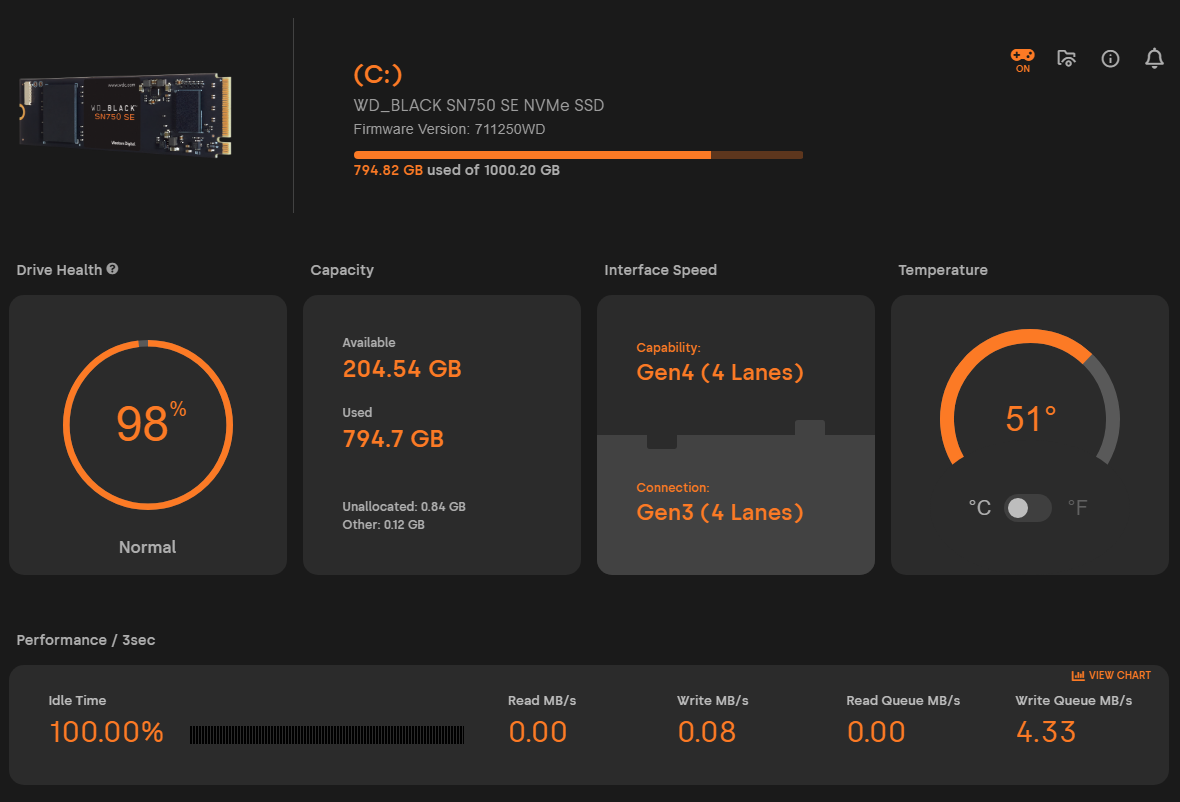Toggle the Gaming Mode controller icon

pyautogui.click(x=1022, y=59)
